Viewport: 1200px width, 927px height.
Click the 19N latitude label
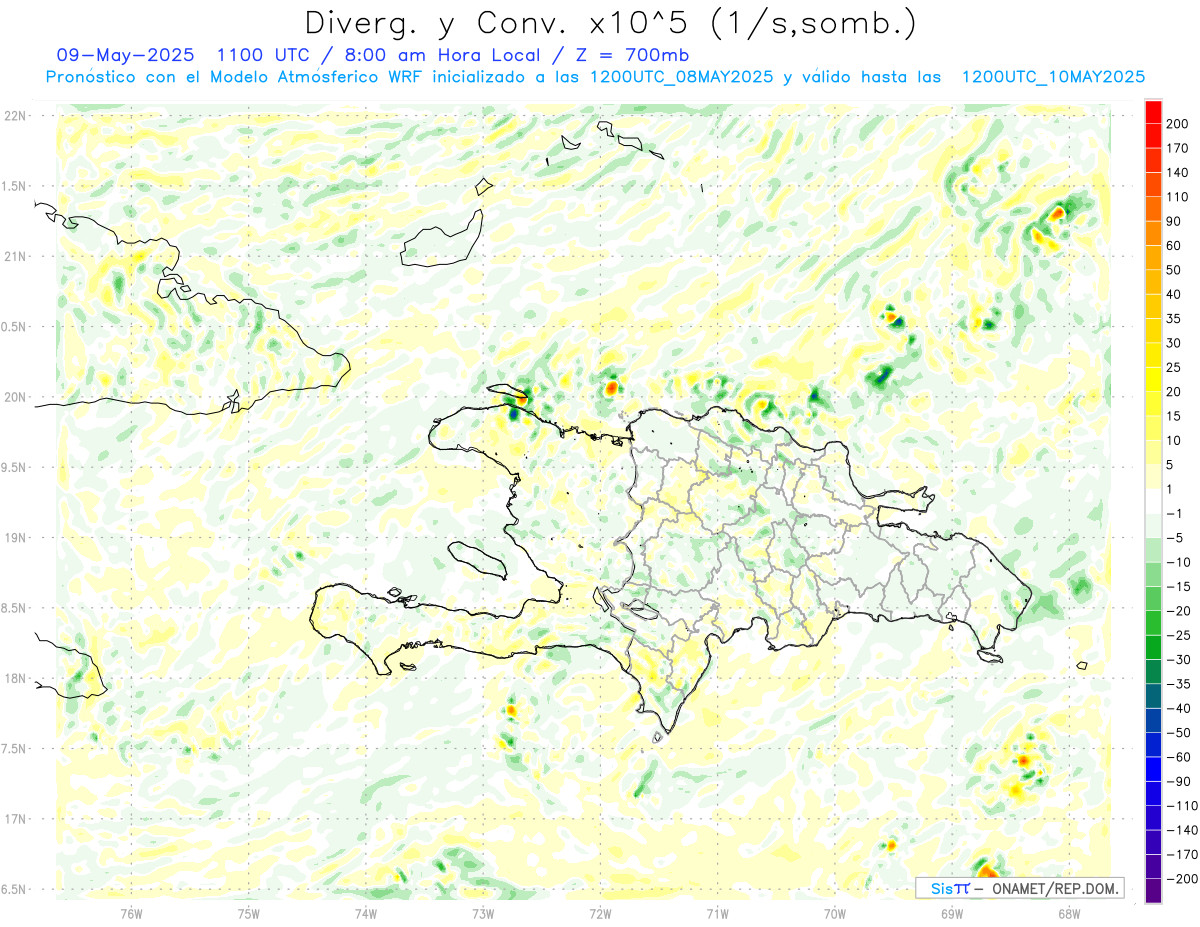(15, 538)
